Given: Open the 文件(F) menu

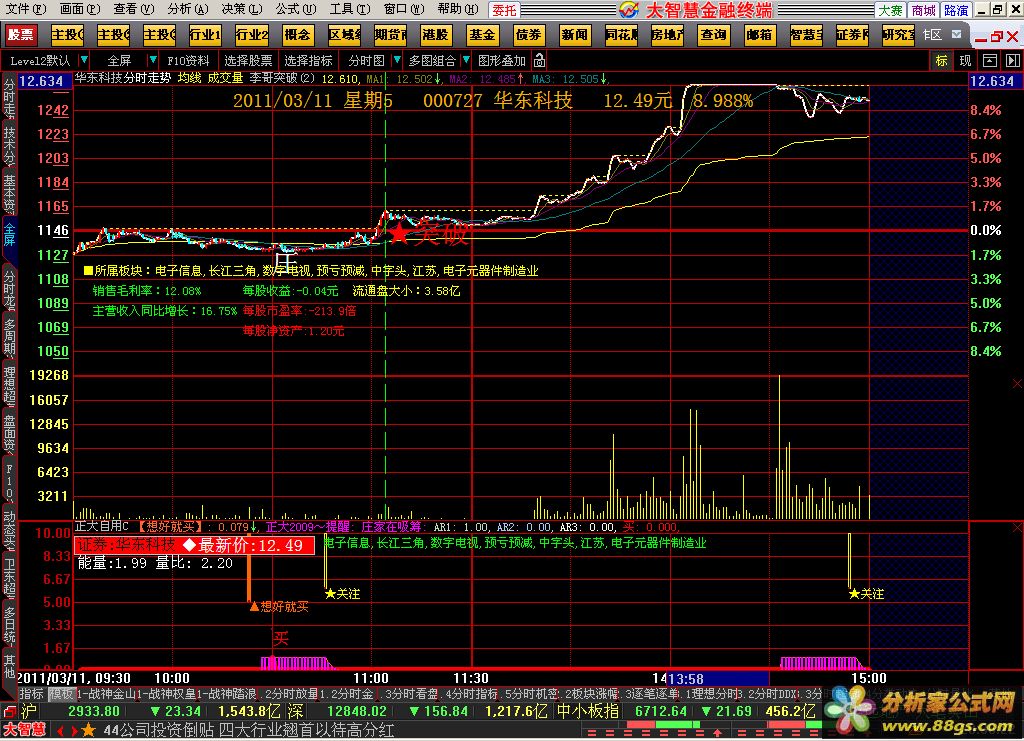Looking at the screenshot, I should click(26, 9).
